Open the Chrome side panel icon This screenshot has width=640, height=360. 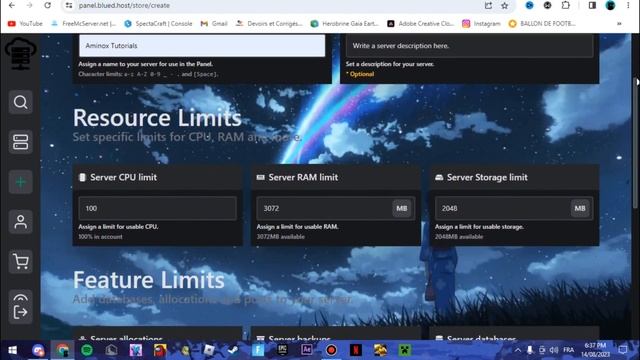(x=592, y=5)
